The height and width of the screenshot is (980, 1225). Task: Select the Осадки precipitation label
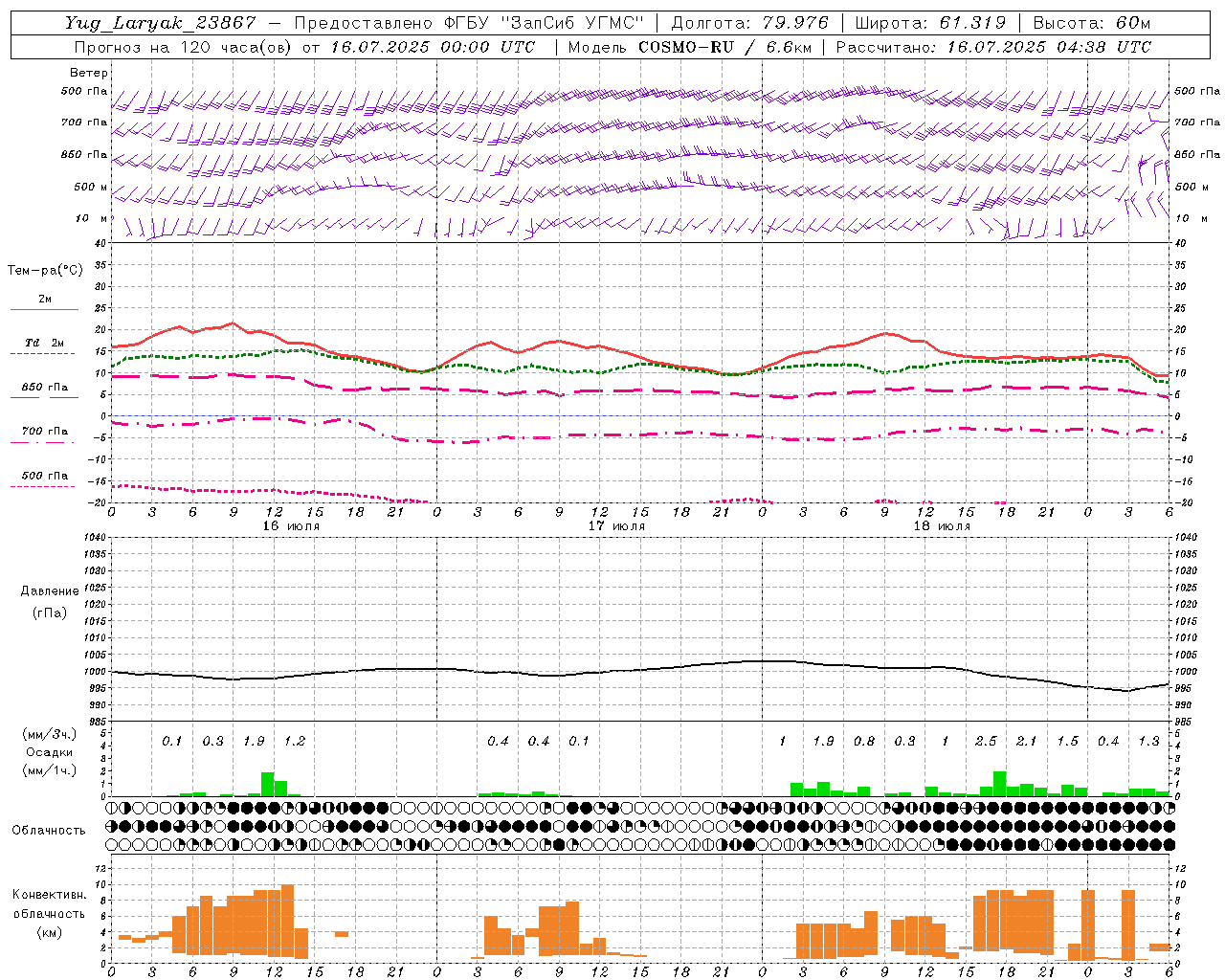[48, 752]
